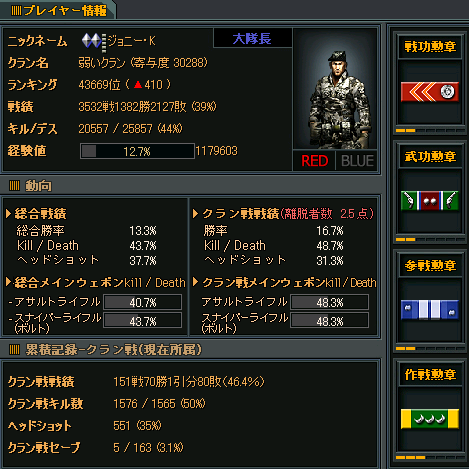The height and width of the screenshot is (469, 469).
Task: Open the プレイヤー情報 tab
Action: 58,10
